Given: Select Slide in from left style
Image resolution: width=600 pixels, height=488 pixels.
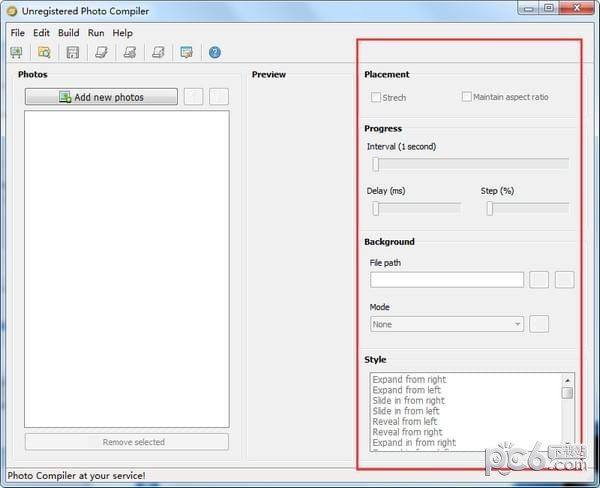Looking at the screenshot, I should pyautogui.click(x=406, y=411).
